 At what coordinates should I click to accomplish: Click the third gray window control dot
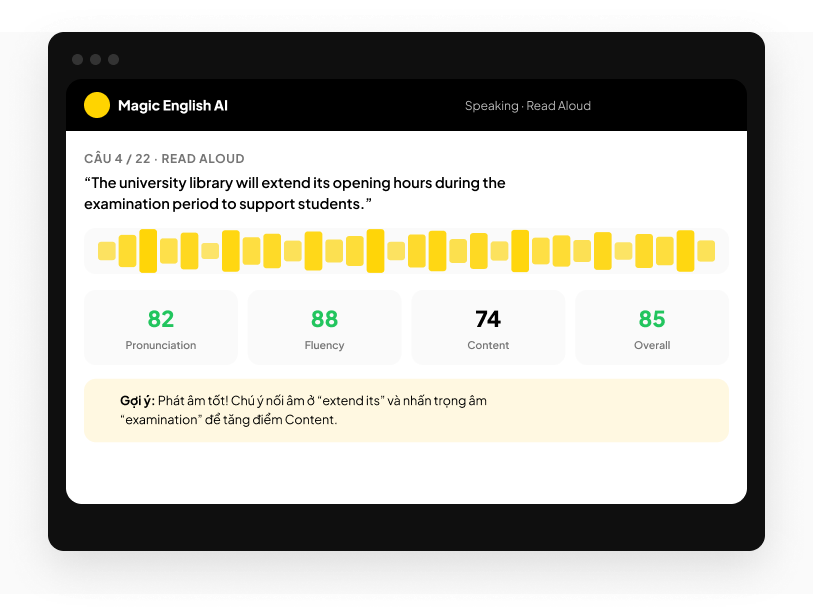tap(114, 60)
